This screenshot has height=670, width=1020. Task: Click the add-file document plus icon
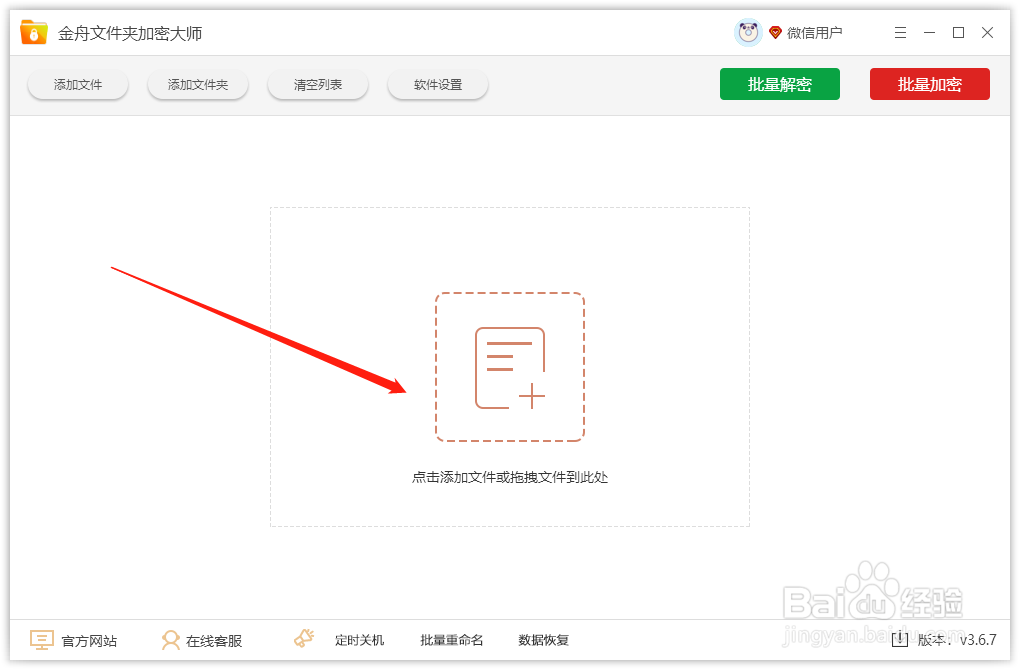510,368
